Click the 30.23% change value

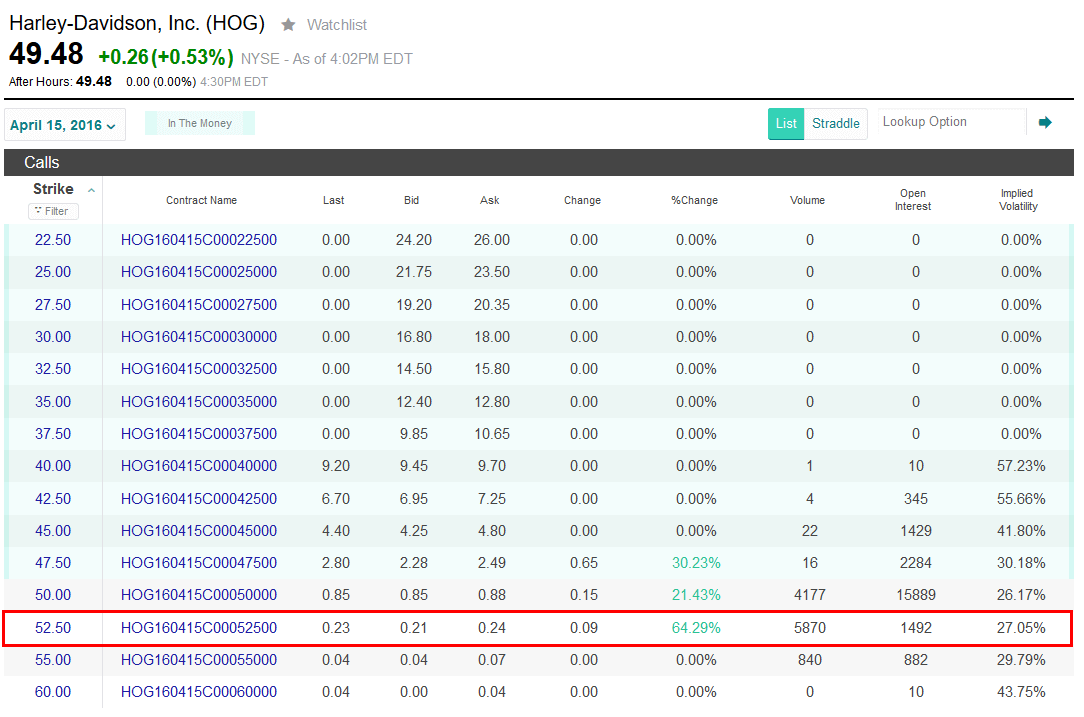tap(696, 563)
